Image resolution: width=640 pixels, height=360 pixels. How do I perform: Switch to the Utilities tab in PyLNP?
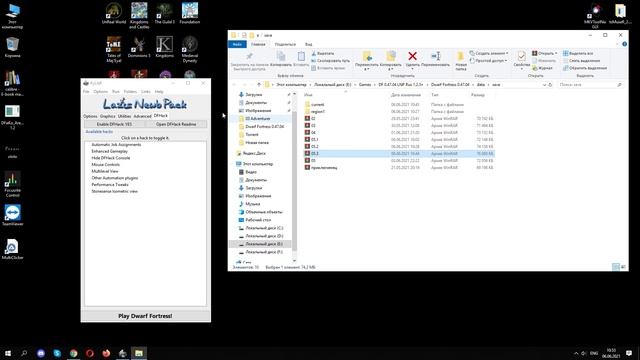[124, 116]
